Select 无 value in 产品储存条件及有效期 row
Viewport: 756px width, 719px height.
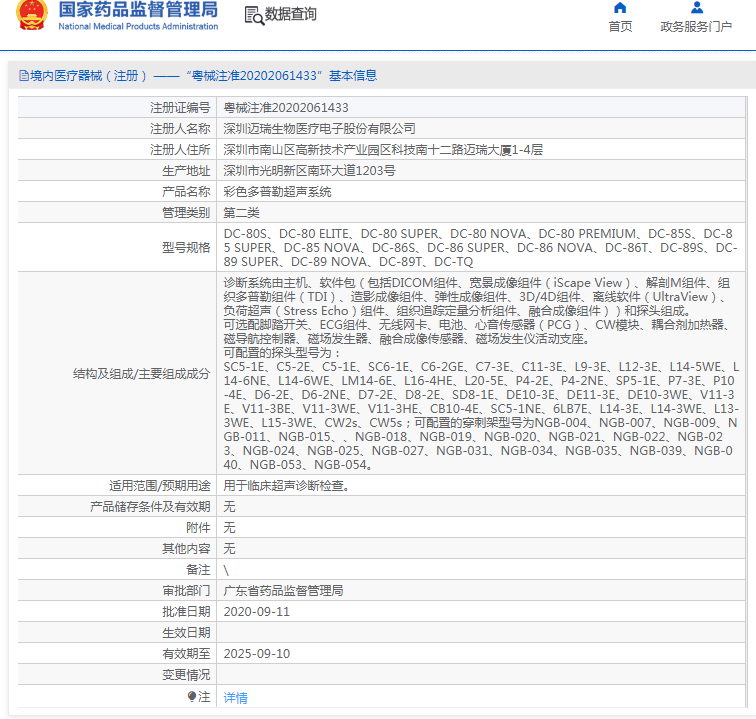229,507
